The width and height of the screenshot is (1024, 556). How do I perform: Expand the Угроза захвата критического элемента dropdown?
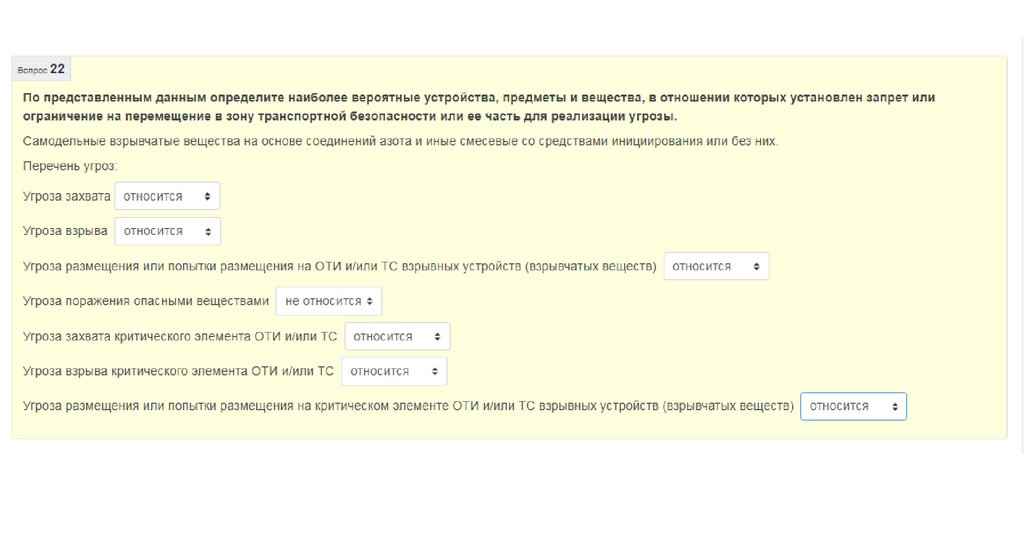pos(397,337)
